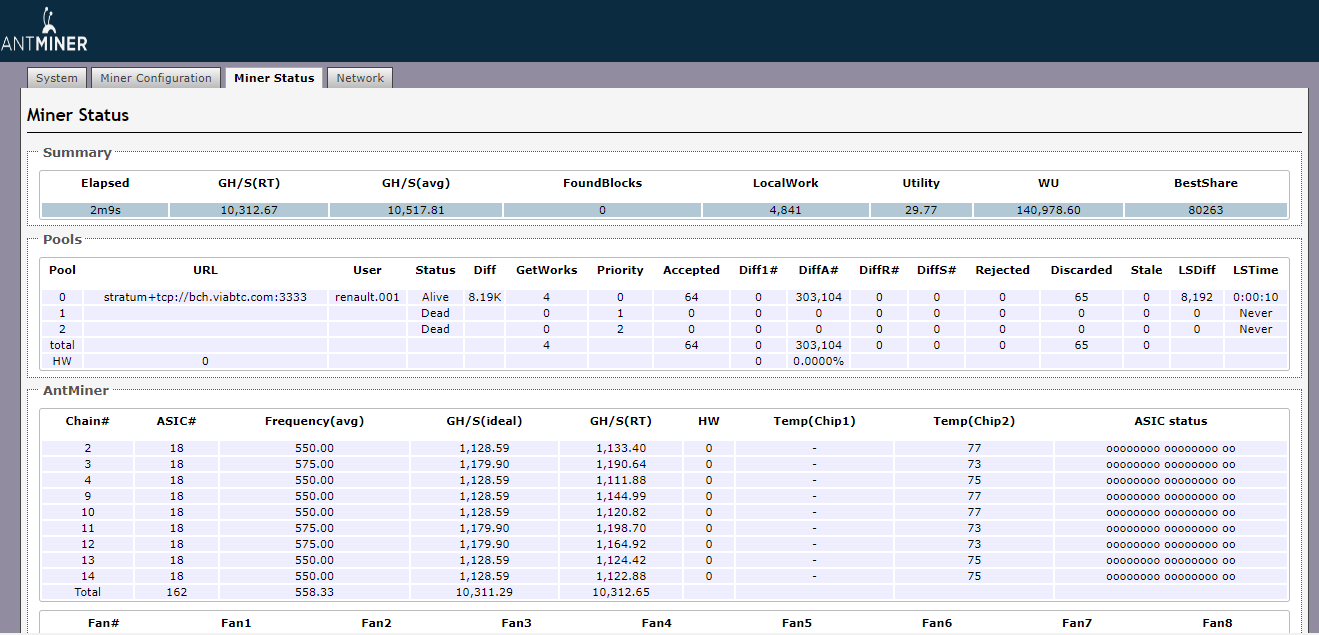This screenshot has width=1319, height=635.
Task: Select the pool URL stratum+tcp://bch.viabtc.com:3333
Action: (x=206, y=297)
